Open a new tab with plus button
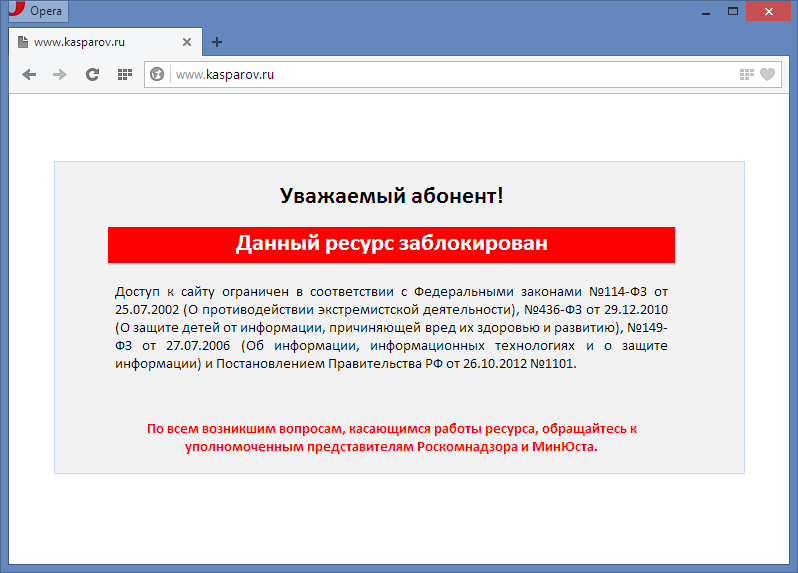 217,42
